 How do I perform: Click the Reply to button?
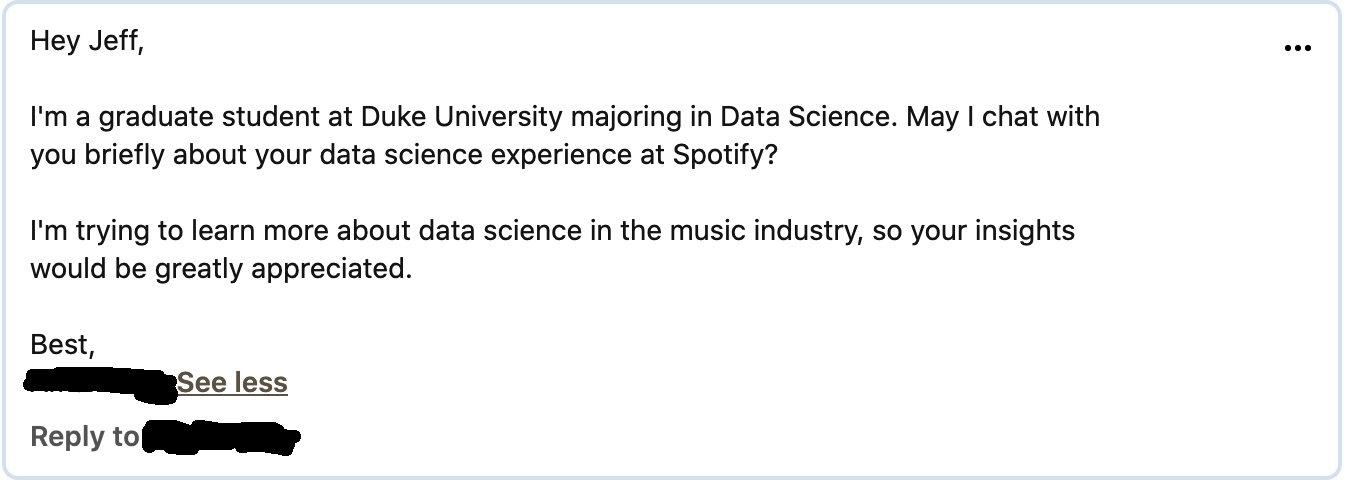(x=85, y=437)
